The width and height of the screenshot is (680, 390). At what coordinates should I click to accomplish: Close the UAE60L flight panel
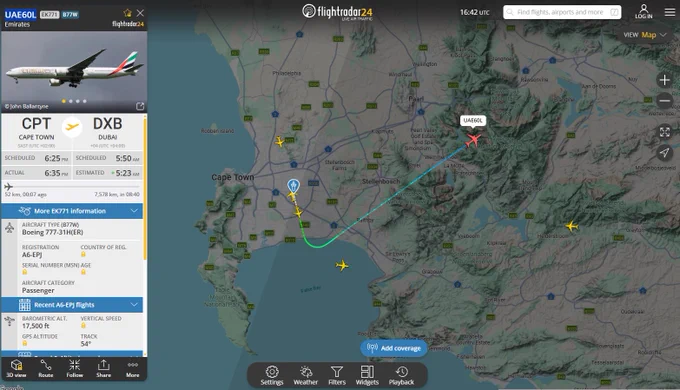(x=140, y=13)
